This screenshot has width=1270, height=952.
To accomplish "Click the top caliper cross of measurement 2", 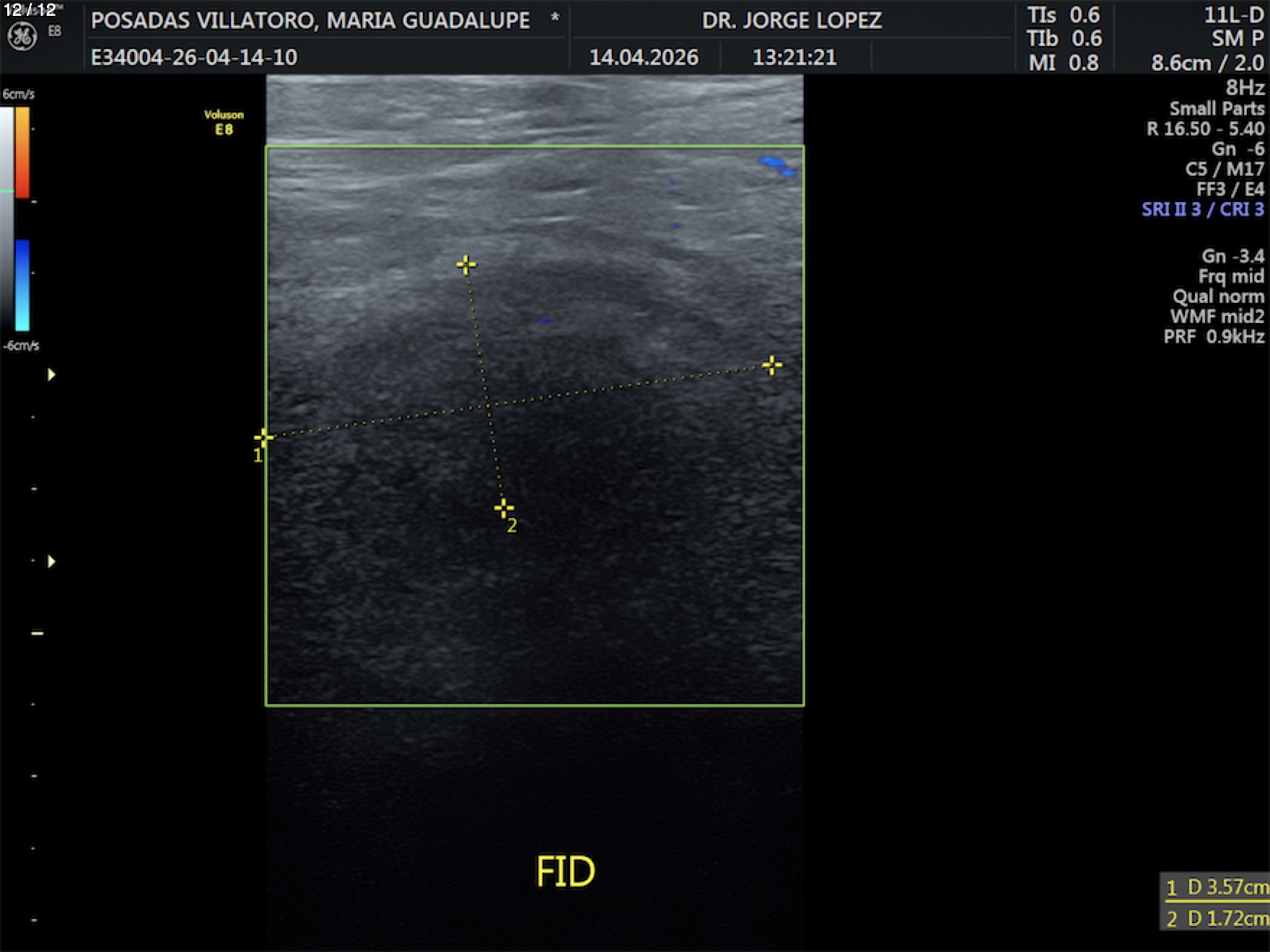I will click(x=466, y=265).
